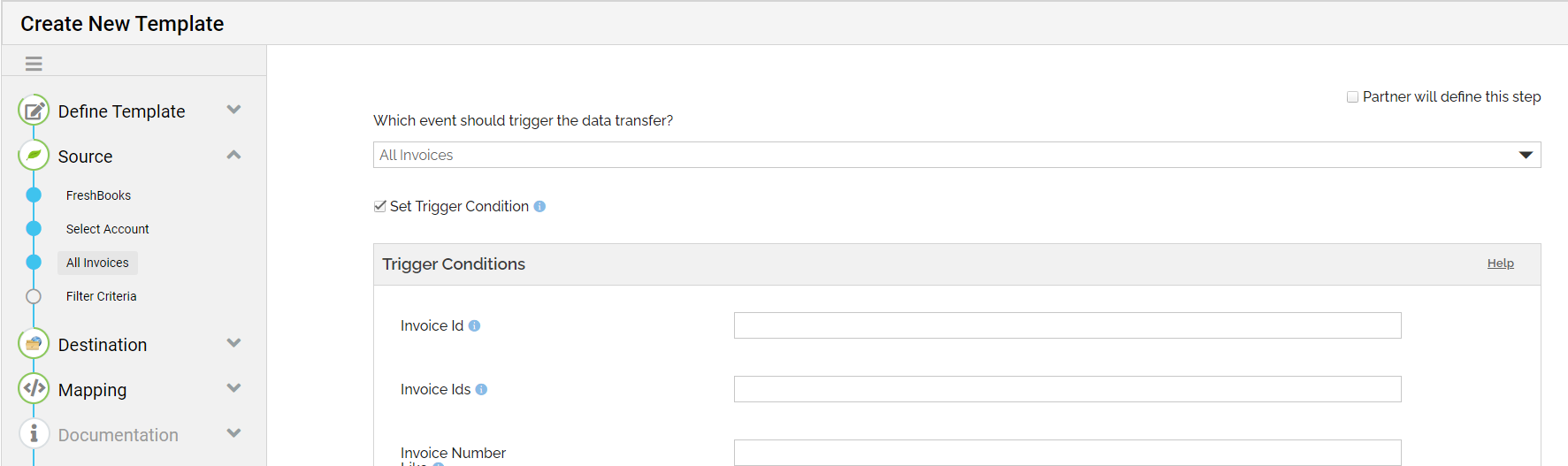The height and width of the screenshot is (466, 1568).
Task: Click the Documentation info icon
Action: click(34, 434)
